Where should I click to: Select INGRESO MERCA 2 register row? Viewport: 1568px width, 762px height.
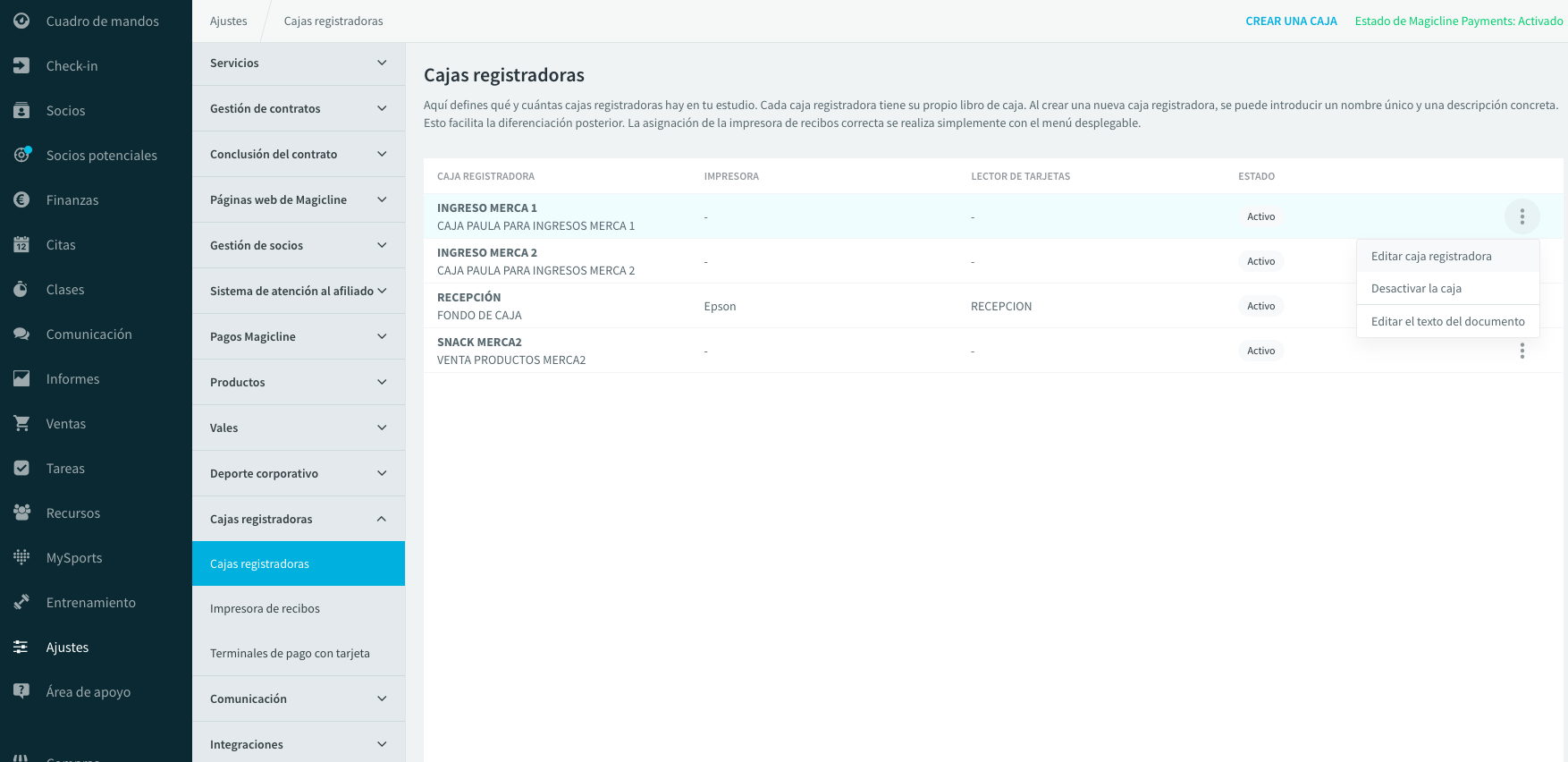tap(993, 261)
